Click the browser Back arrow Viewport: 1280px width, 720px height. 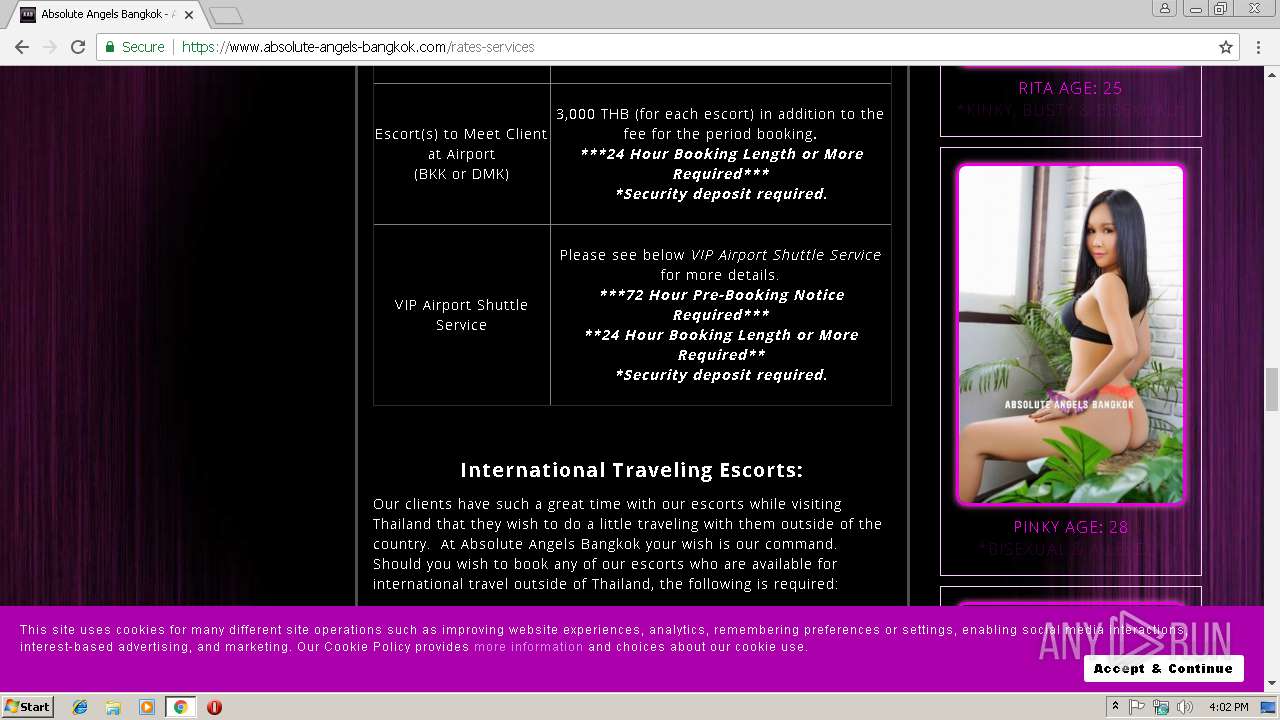(22, 47)
